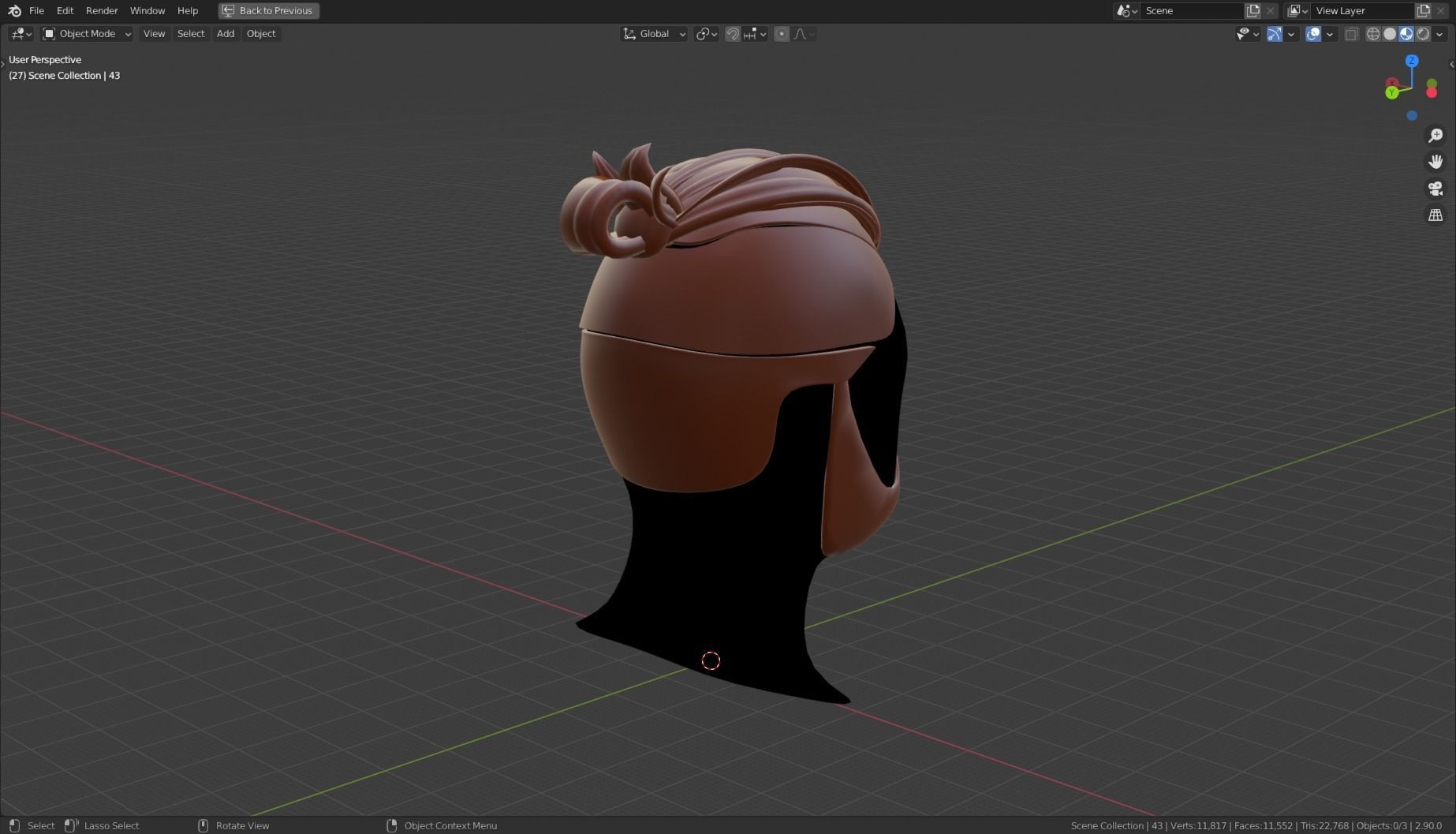Click the negative Z axis gizmo dot
Screen dimensions: 1456x834
[x=1412, y=116]
